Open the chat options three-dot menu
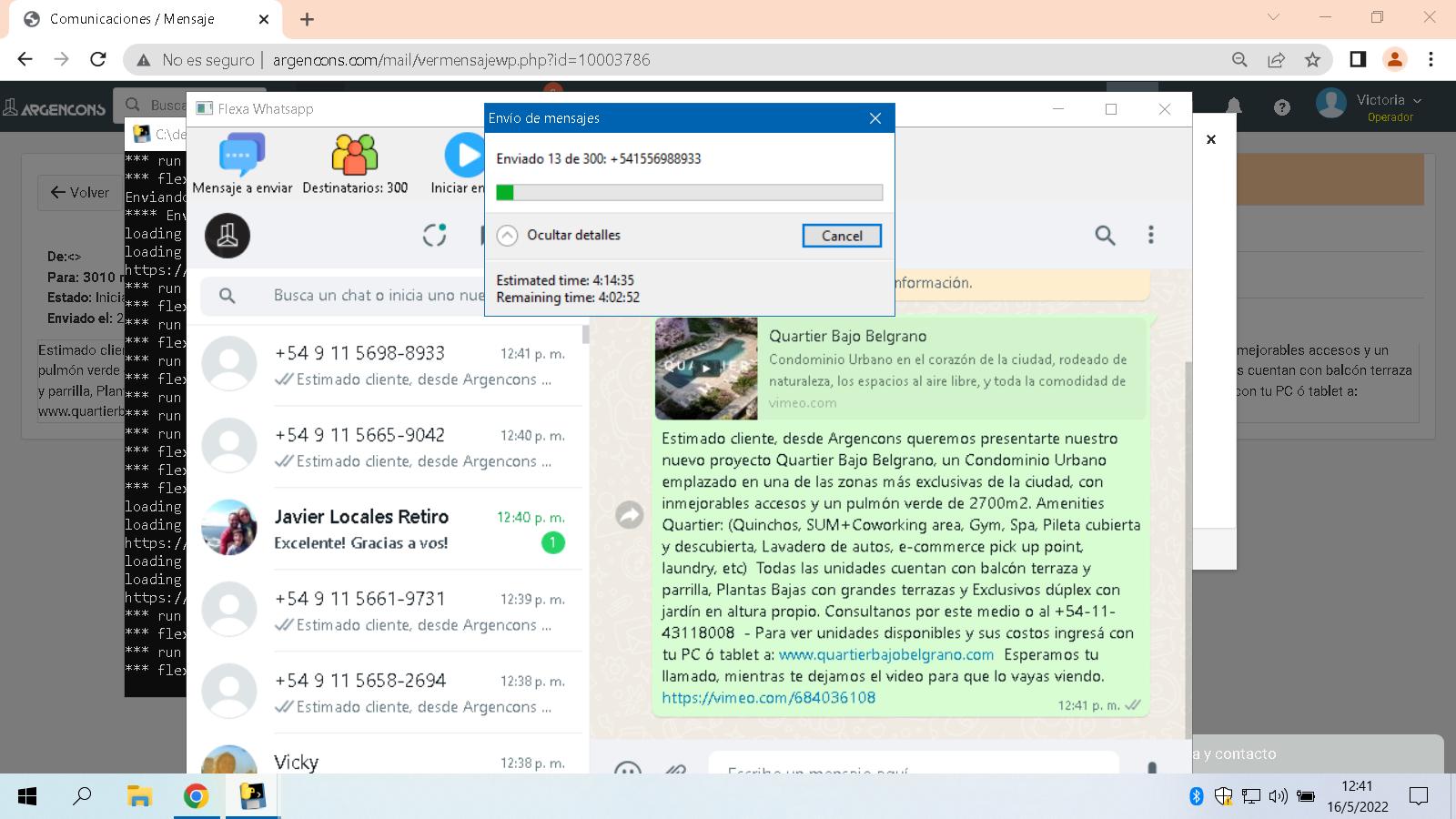The height and width of the screenshot is (819, 1456). click(1151, 235)
